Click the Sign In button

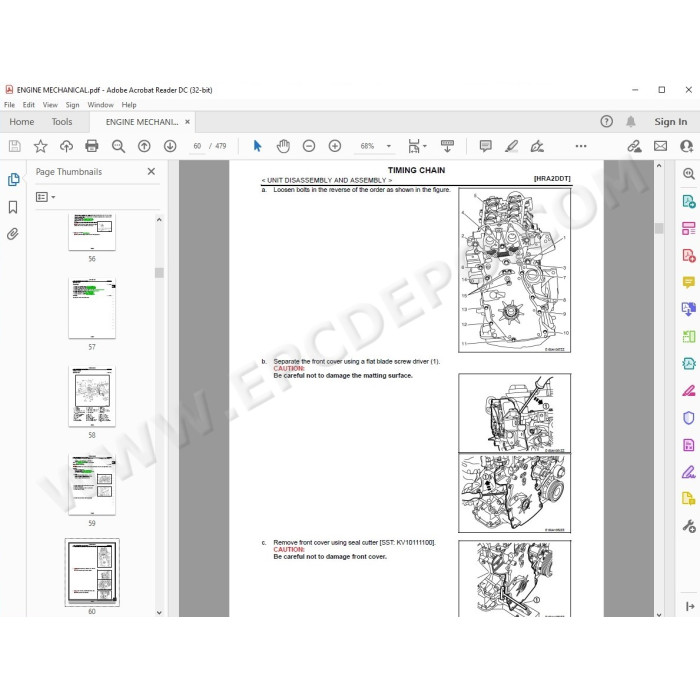671,122
